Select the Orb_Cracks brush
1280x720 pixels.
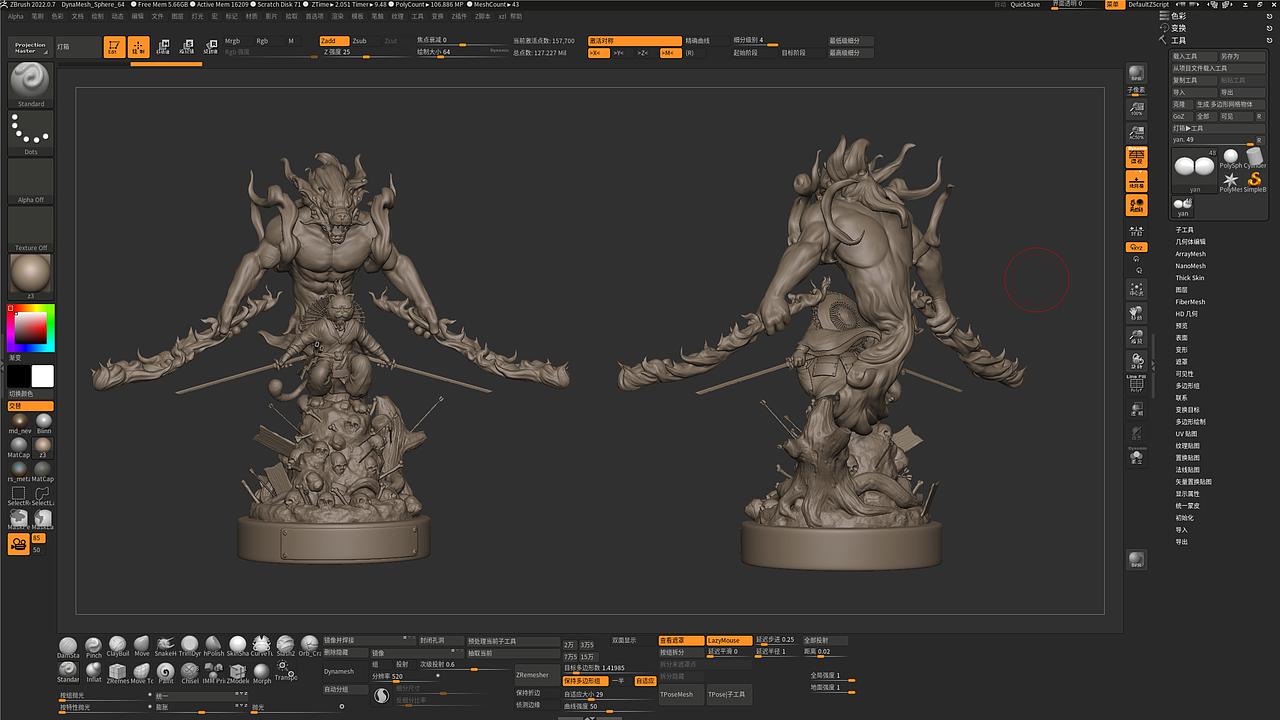point(310,648)
